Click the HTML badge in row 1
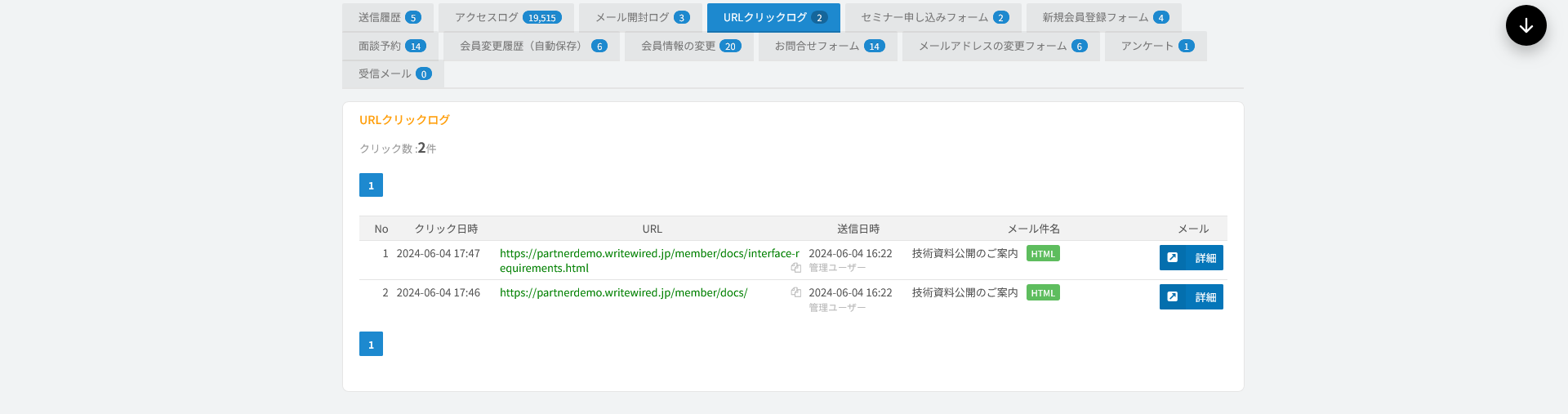Screen dimensions: 1568x414 click(1043, 254)
